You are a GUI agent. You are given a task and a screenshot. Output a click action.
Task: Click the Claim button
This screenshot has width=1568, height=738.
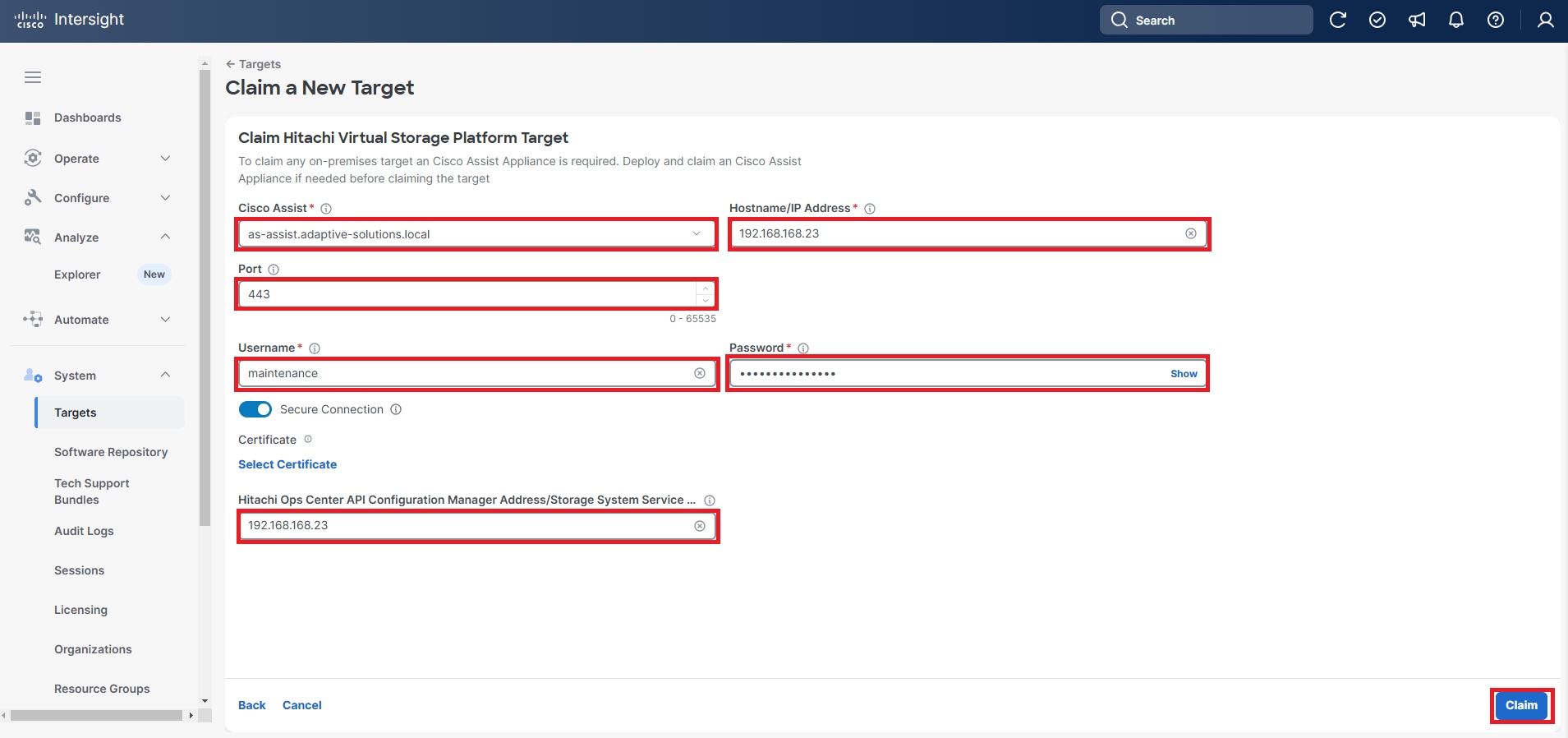[1521, 705]
